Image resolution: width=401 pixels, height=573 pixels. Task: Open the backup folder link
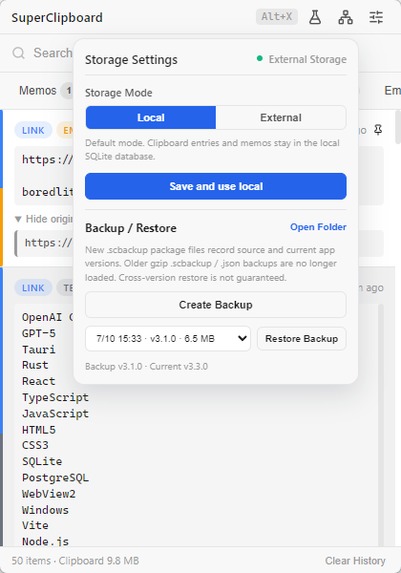[x=318, y=227]
